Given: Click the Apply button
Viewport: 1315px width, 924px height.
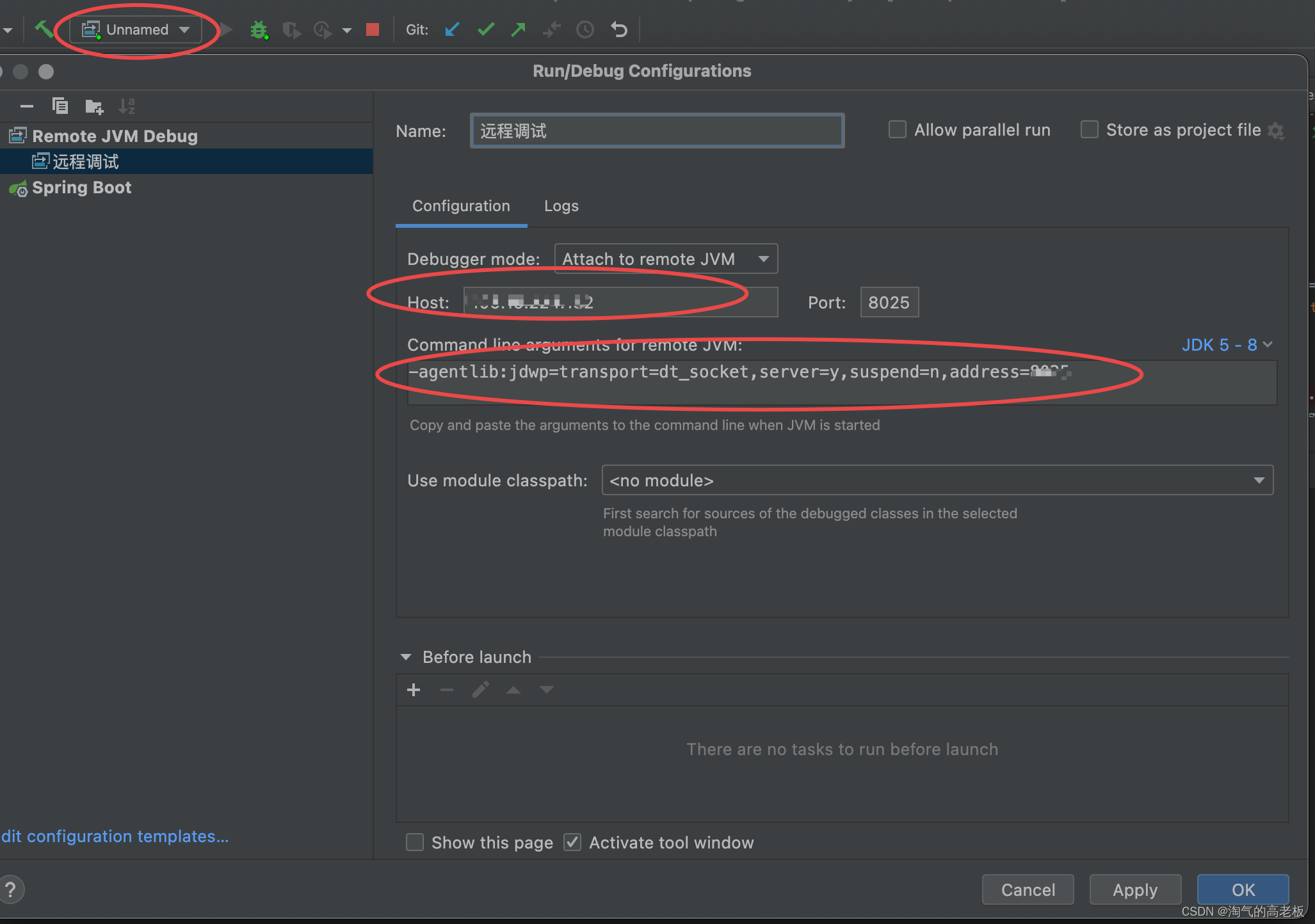Looking at the screenshot, I should point(1134,889).
